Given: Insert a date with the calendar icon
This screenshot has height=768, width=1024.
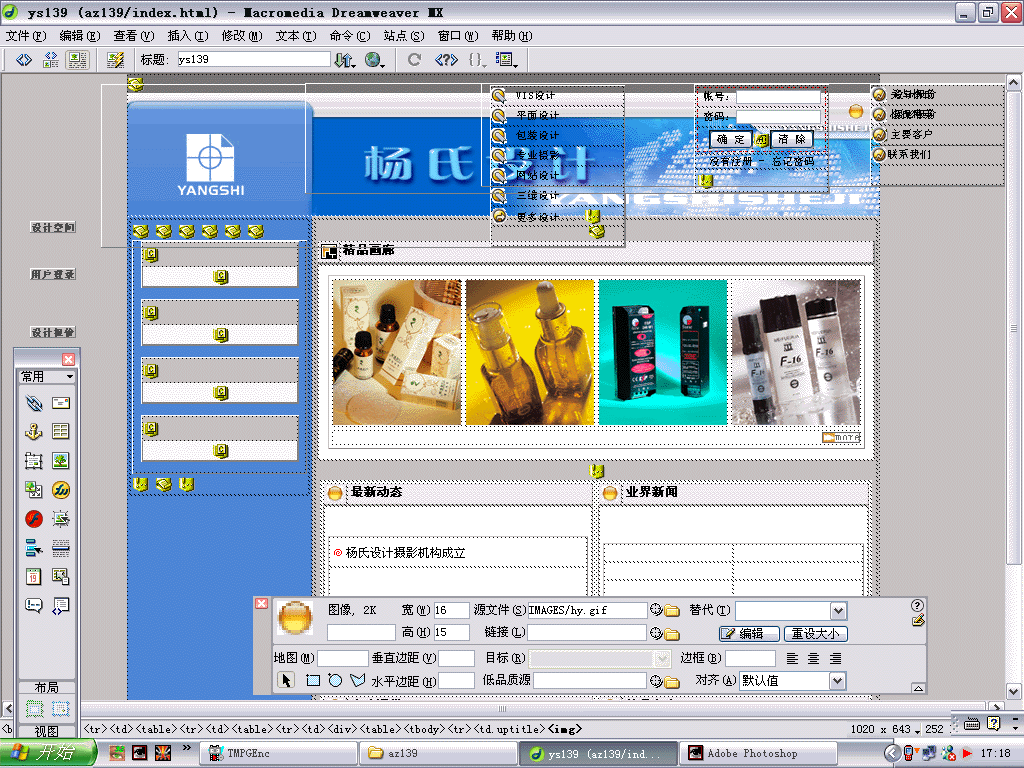Looking at the screenshot, I should [34, 577].
